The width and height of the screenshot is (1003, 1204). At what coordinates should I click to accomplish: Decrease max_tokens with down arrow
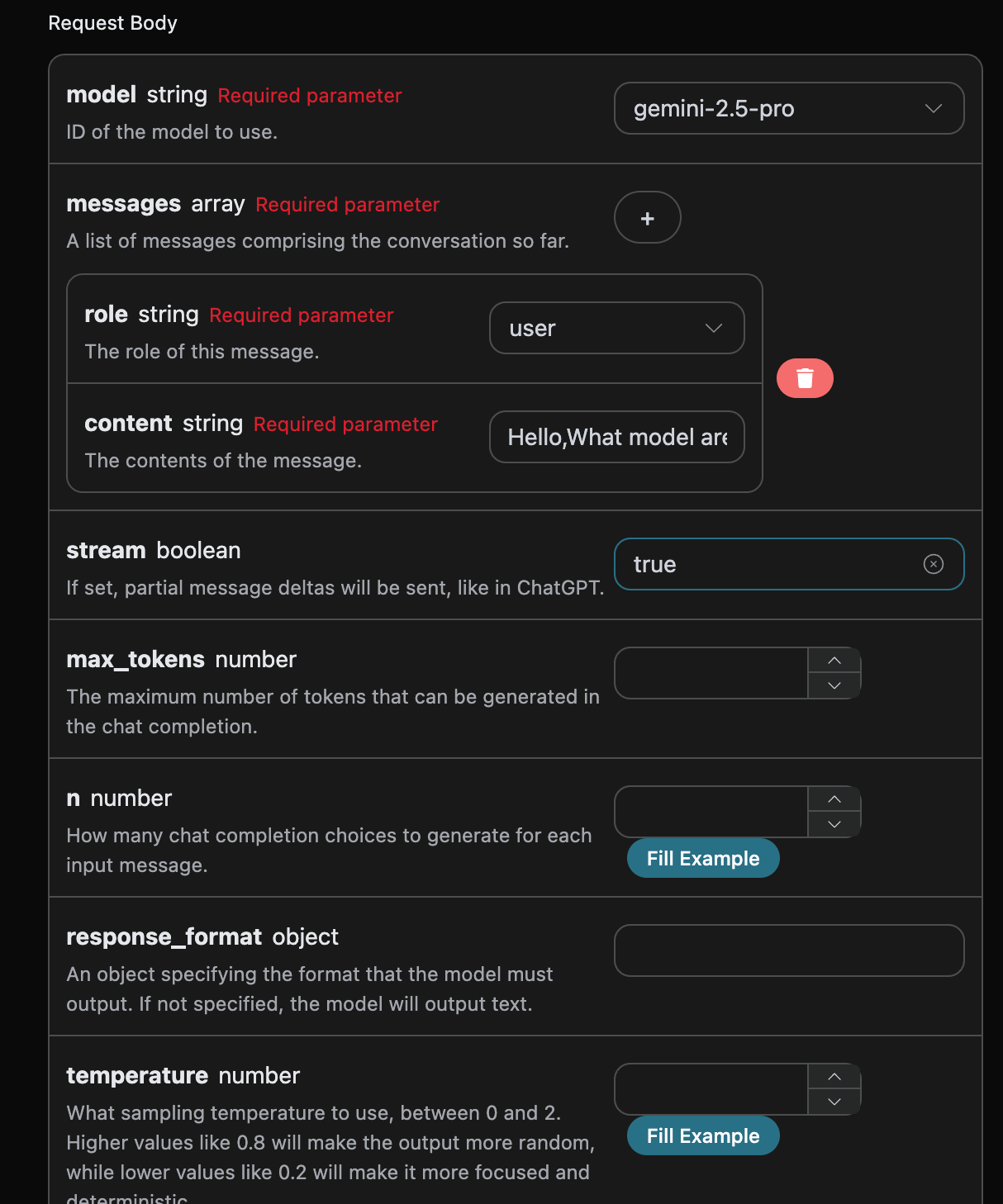[x=834, y=685]
